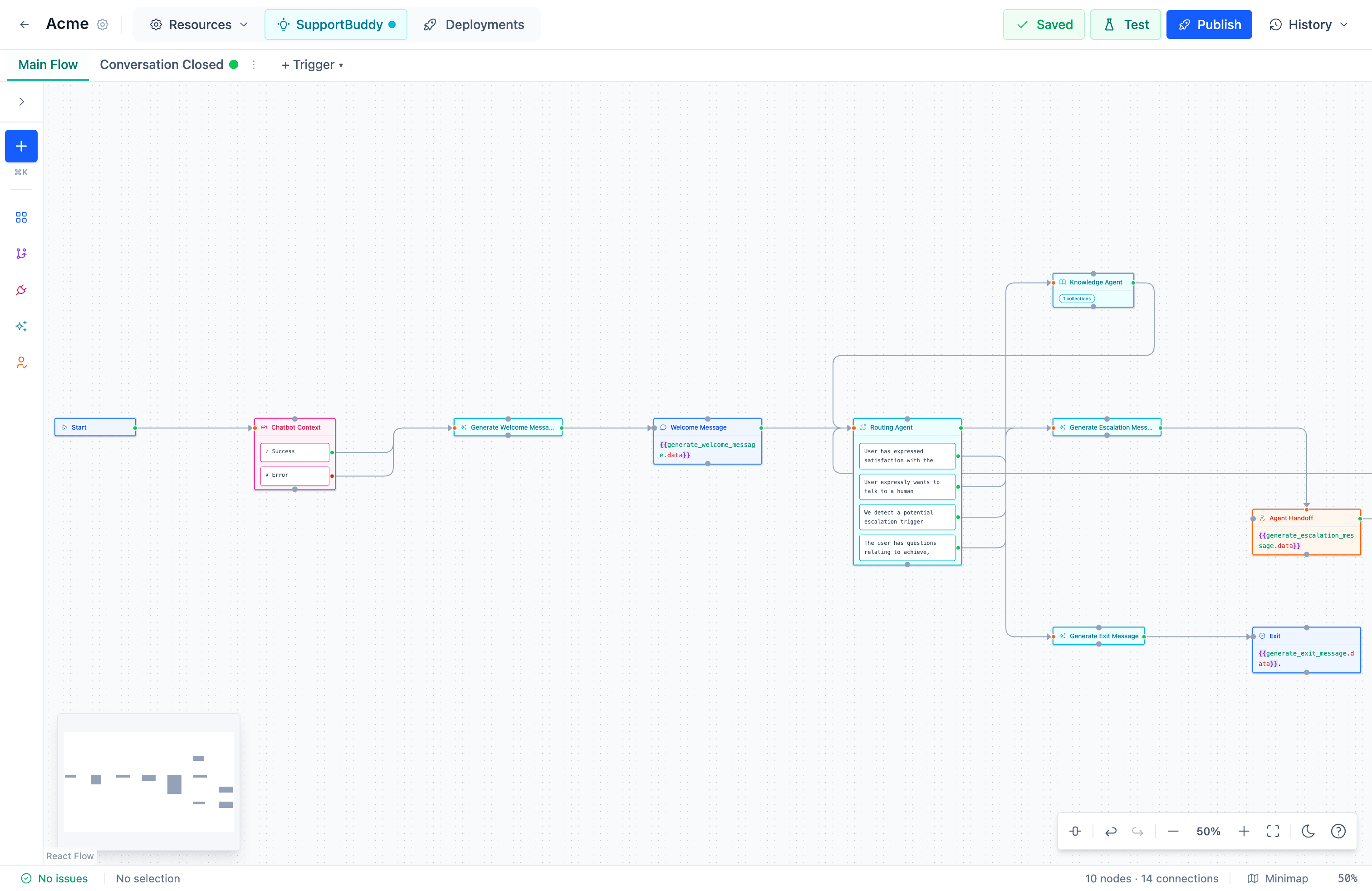Click the 'No selection' status text
Screen dimensions: 1372x891
(148, 878)
